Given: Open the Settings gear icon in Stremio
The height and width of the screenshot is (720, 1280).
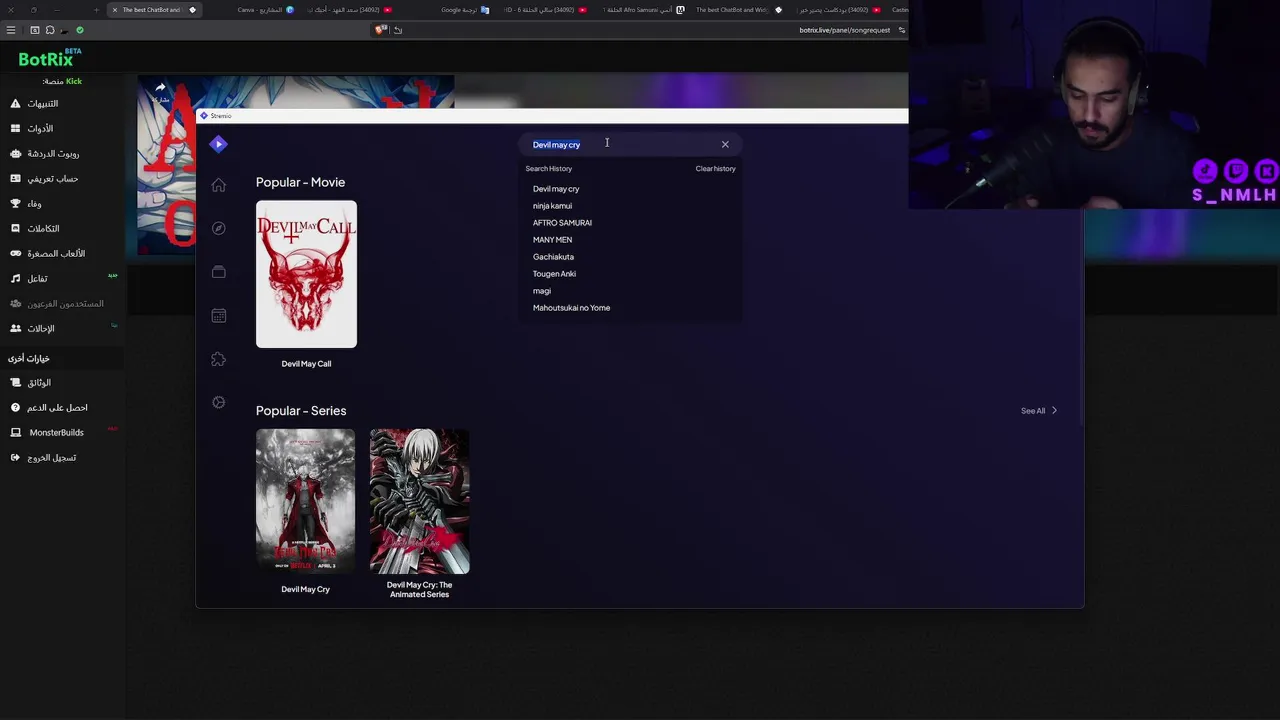Looking at the screenshot, I should [219, 402].
